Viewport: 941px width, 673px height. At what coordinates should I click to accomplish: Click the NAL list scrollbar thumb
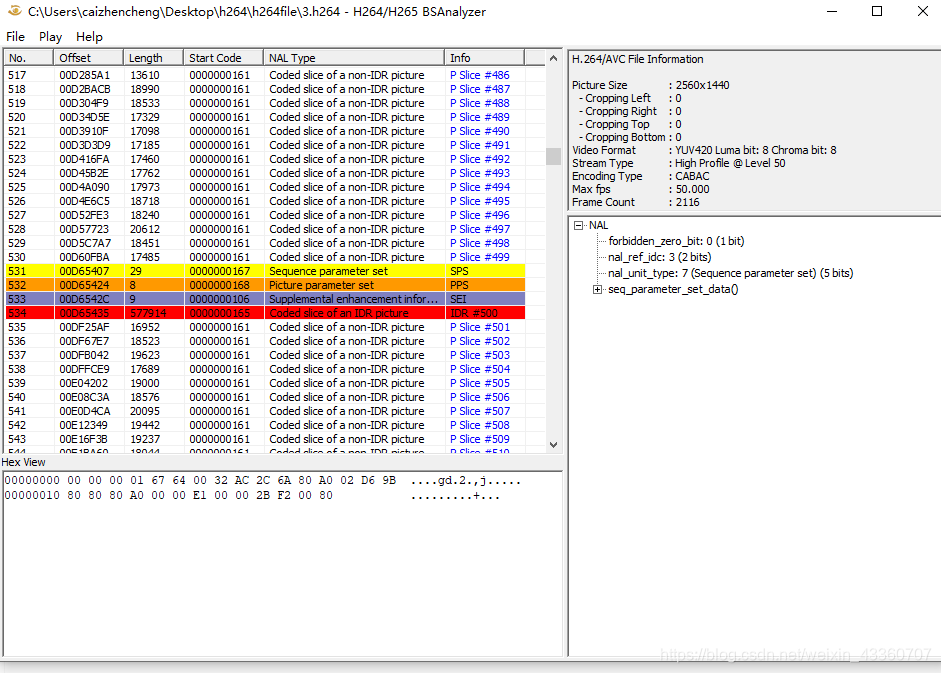coord(553,156)
